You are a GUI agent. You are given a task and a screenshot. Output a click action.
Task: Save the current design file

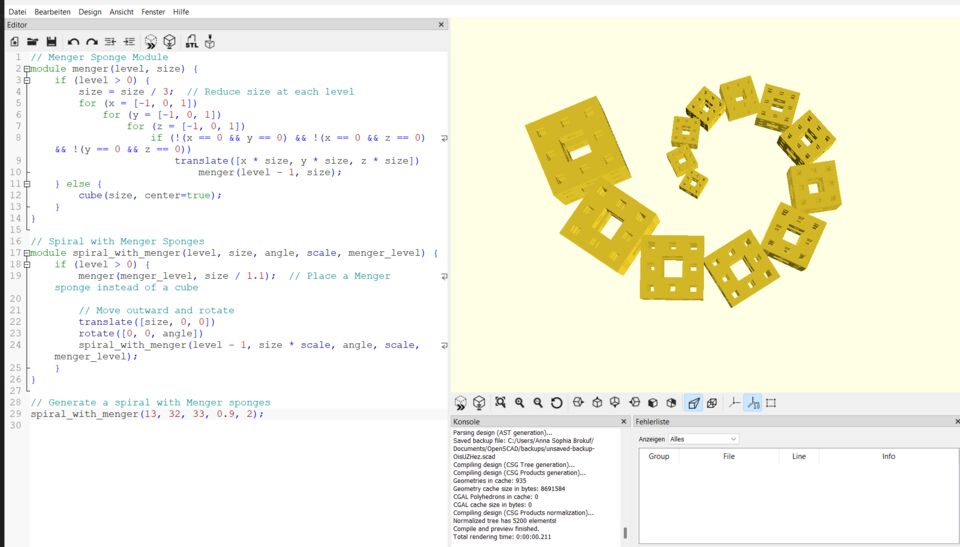coord(51,42)
